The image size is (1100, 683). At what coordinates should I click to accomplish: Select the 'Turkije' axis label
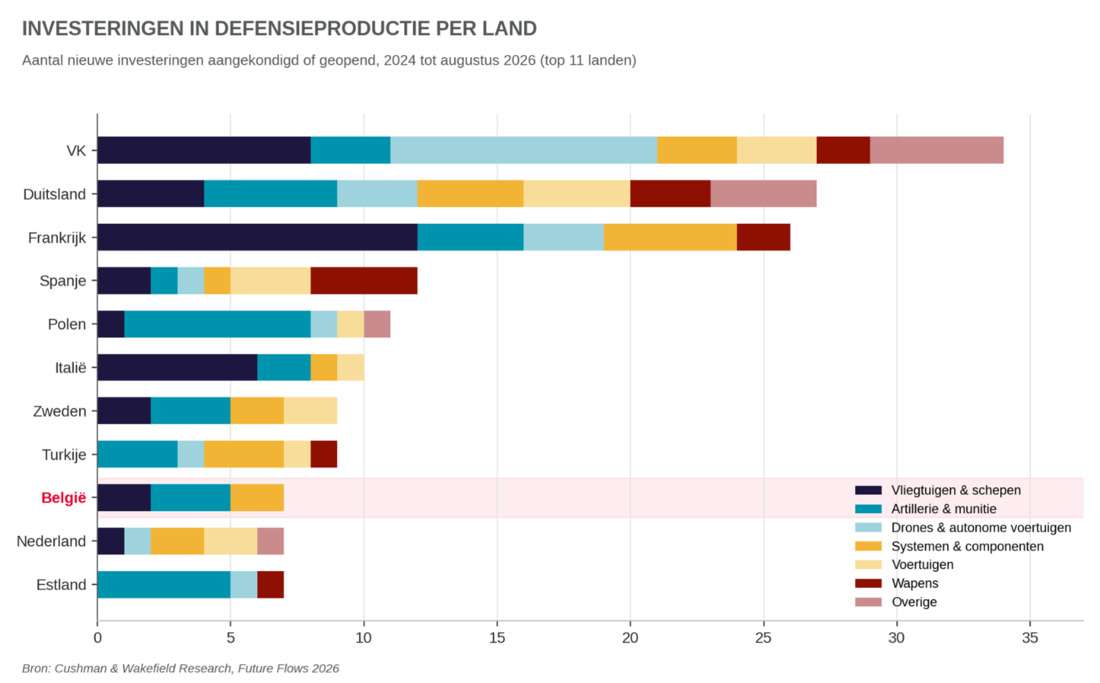[64, 454]
